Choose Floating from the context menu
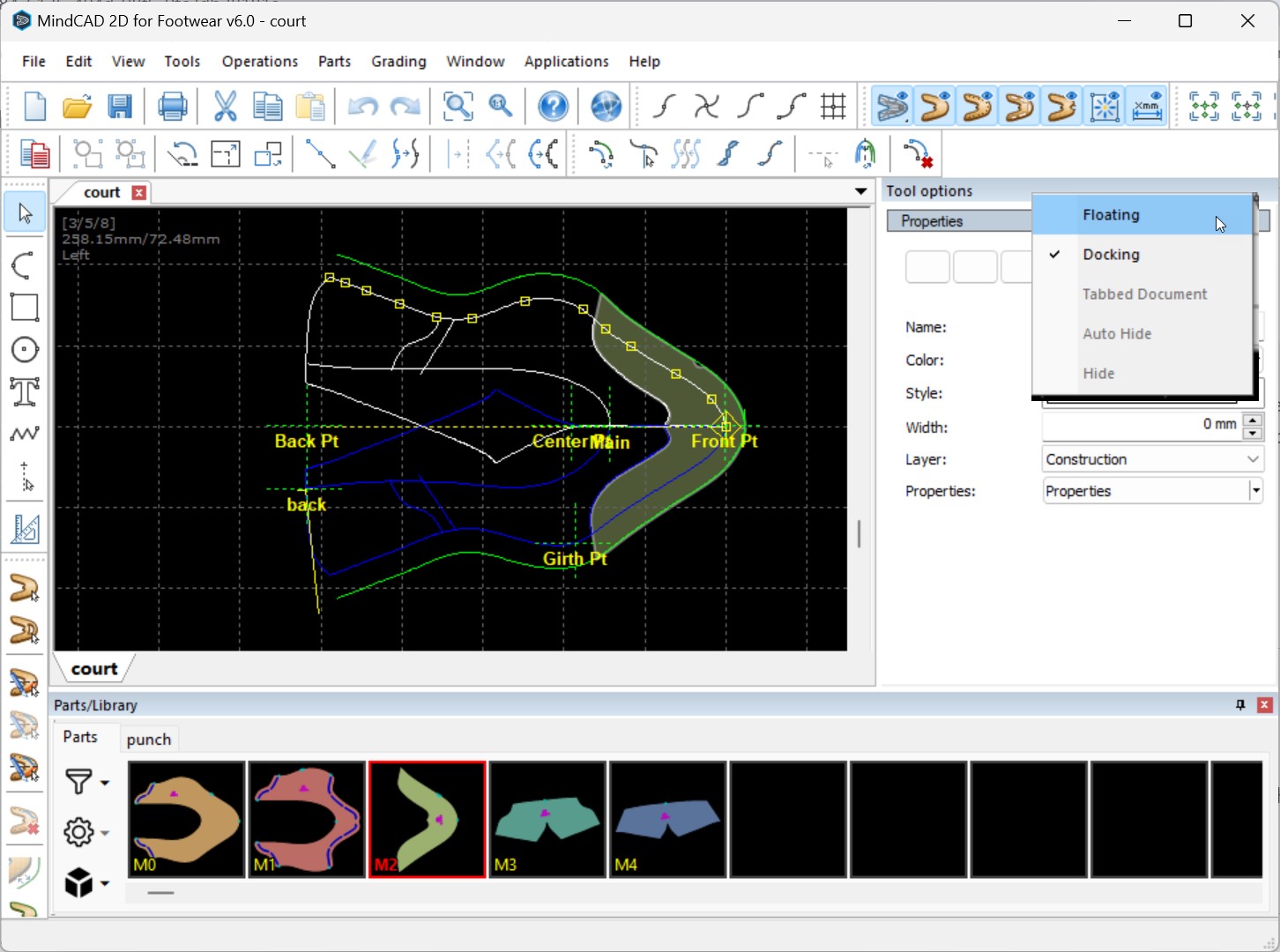The width and height of the screenshot is (1280, 952). (1111, 214)
